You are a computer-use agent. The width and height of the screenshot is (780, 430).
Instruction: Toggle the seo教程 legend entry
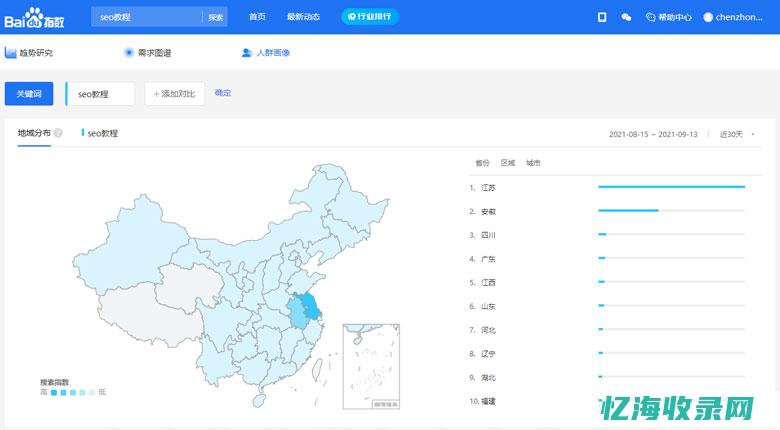(x=100, y=133)
